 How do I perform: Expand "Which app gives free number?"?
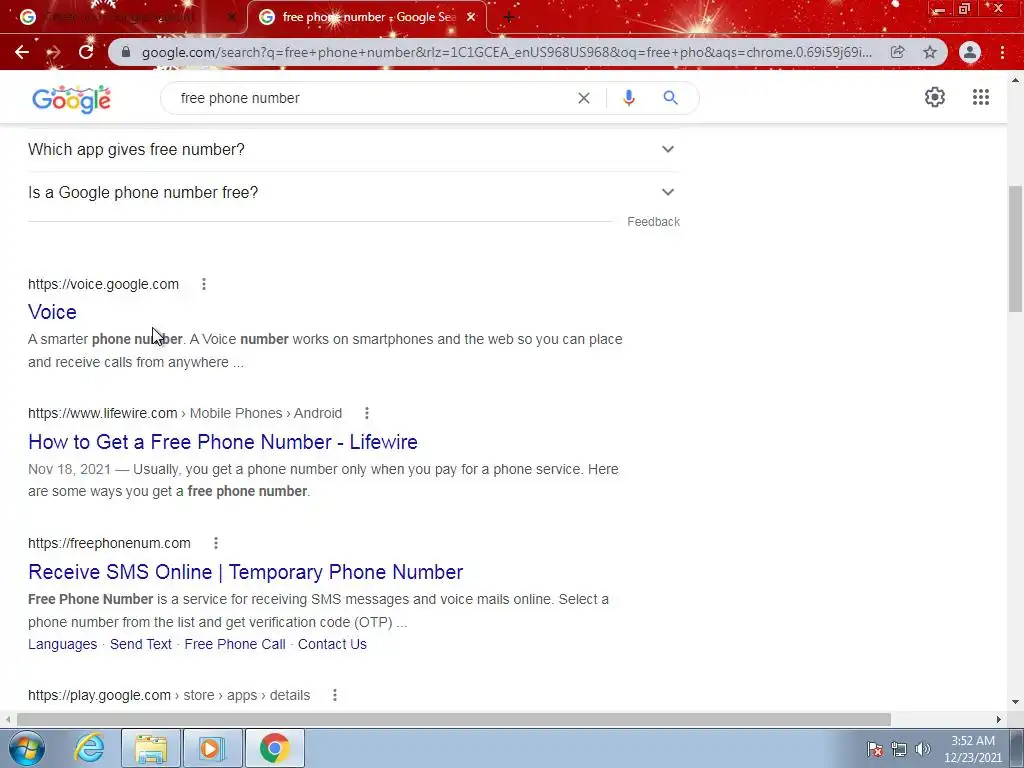click(x=353, y=150)
